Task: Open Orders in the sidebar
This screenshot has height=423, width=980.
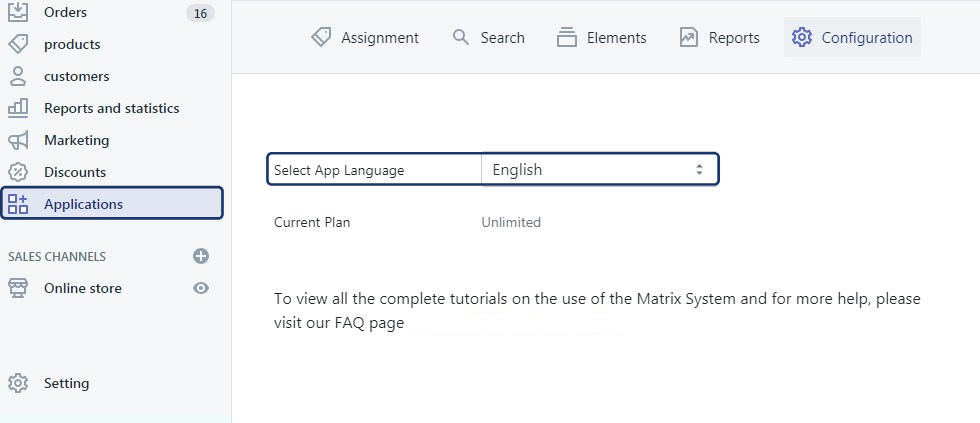Action: (65, 12)
